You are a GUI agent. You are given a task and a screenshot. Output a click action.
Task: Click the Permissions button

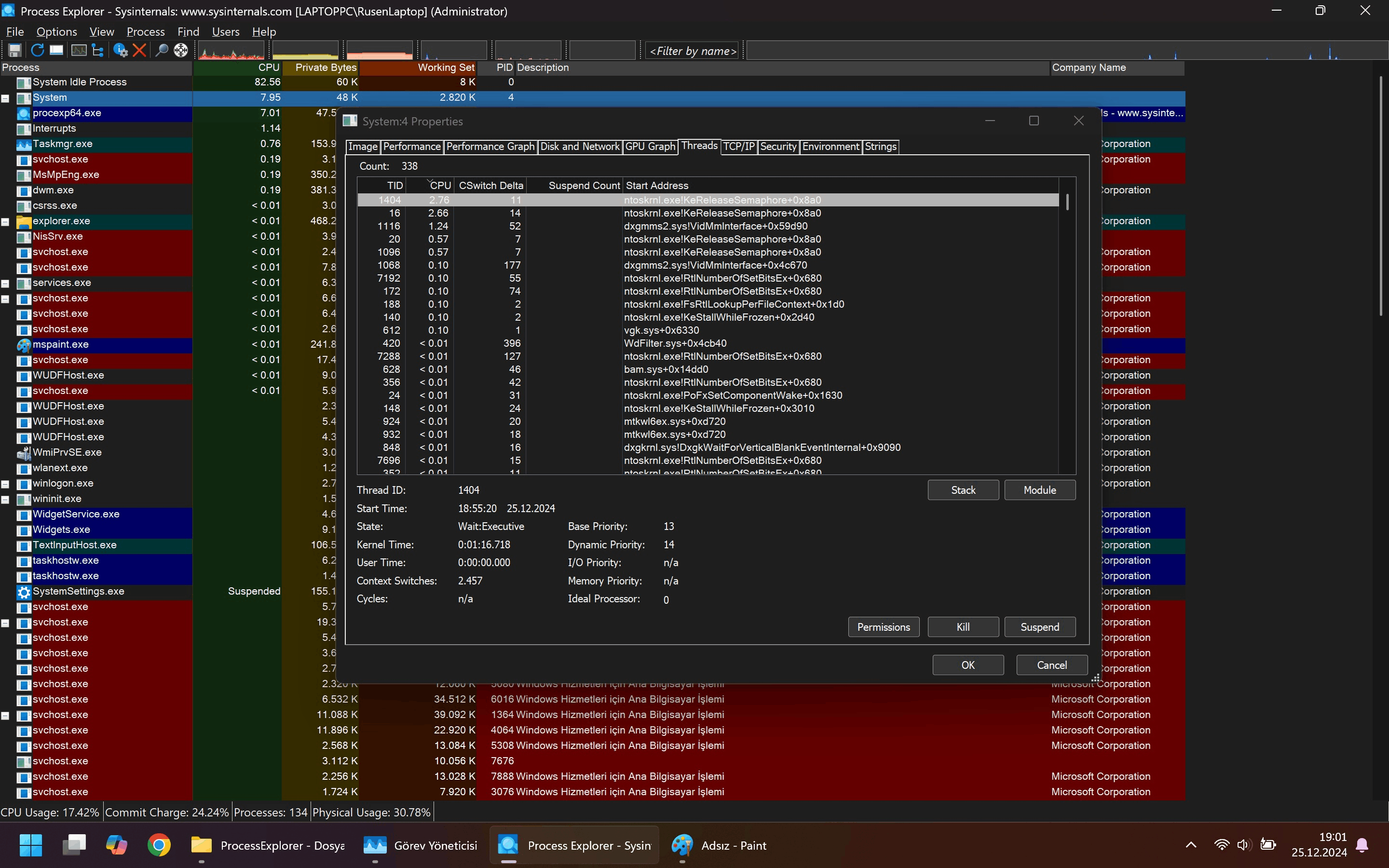(883, 627)
